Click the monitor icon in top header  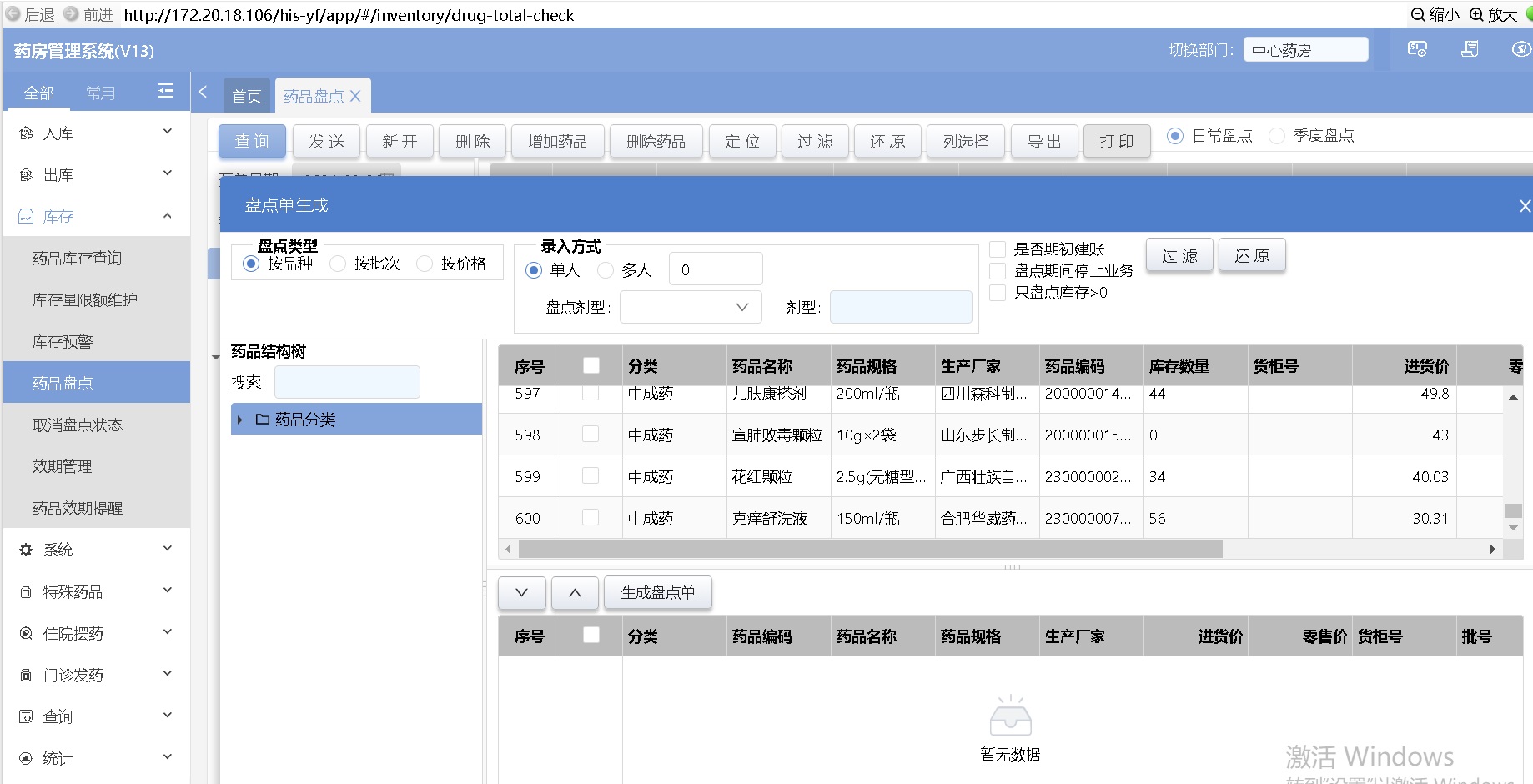click(x=1417, y=49)
